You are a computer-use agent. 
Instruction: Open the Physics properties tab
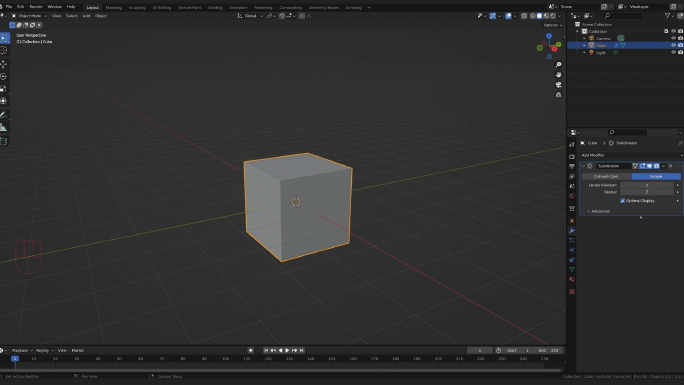[572, 250]
